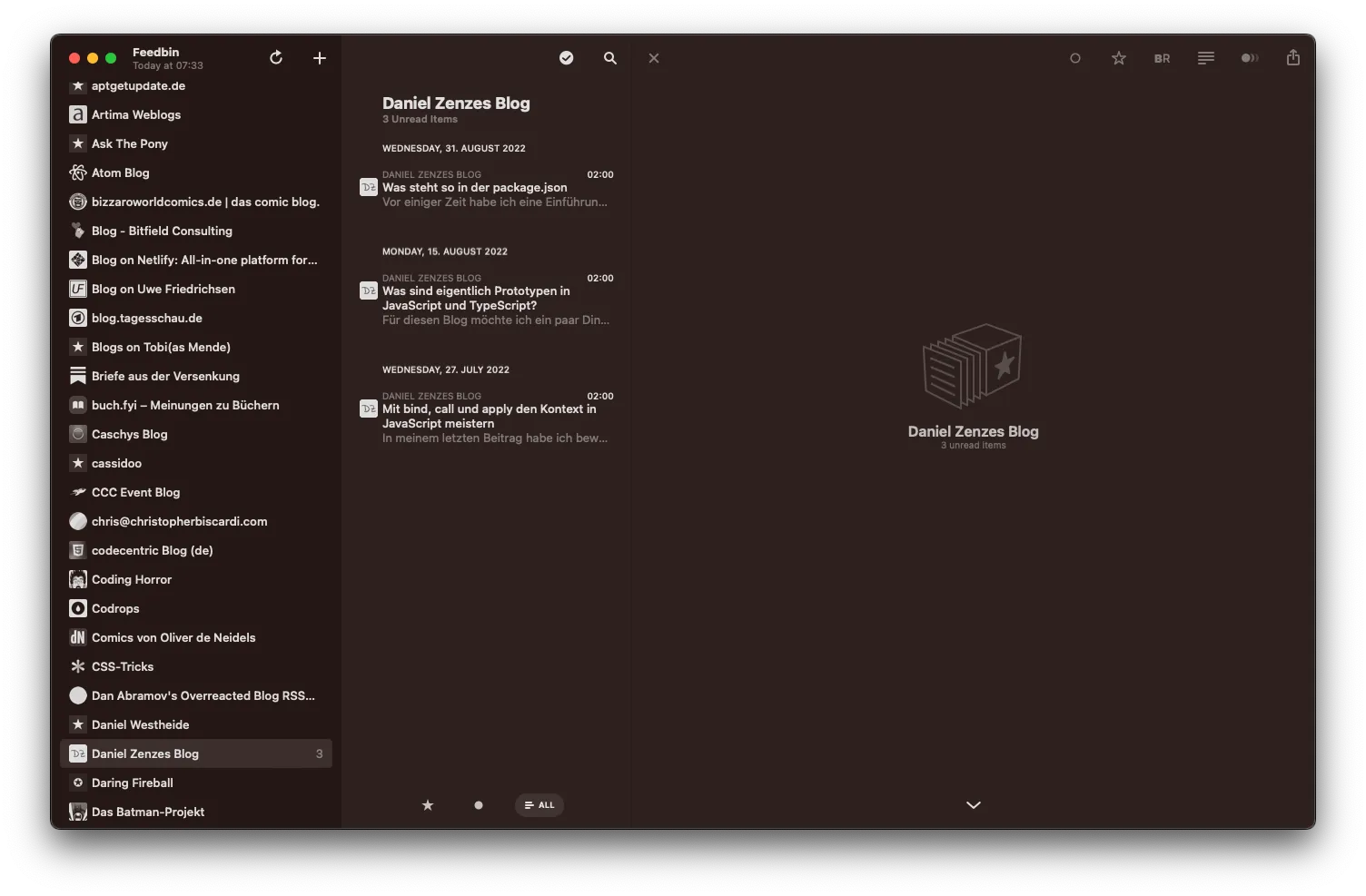Select buch.fyi – Meinungen zu Büchern feed
The height and width of the screenshot is (896, 1366).
(x=196, y=405)
